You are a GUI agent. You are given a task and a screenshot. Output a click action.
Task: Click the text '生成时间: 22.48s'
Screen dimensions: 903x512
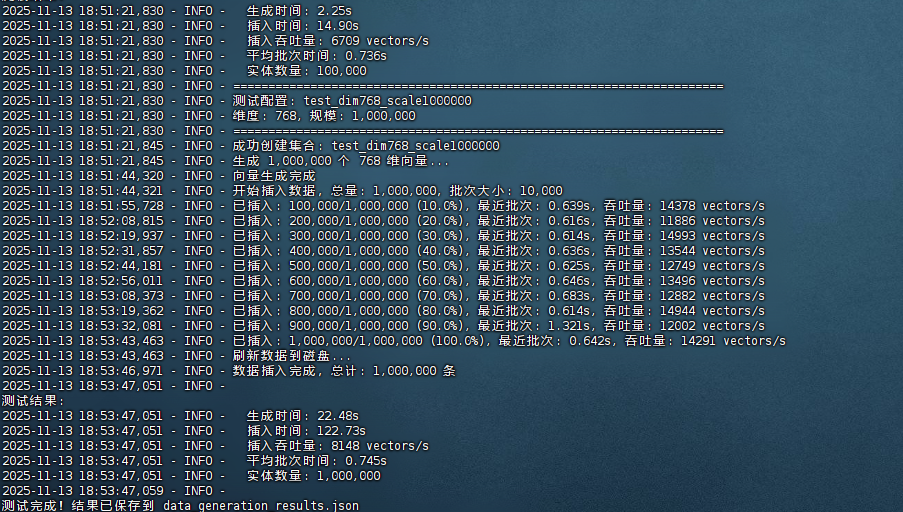(303, 415)
